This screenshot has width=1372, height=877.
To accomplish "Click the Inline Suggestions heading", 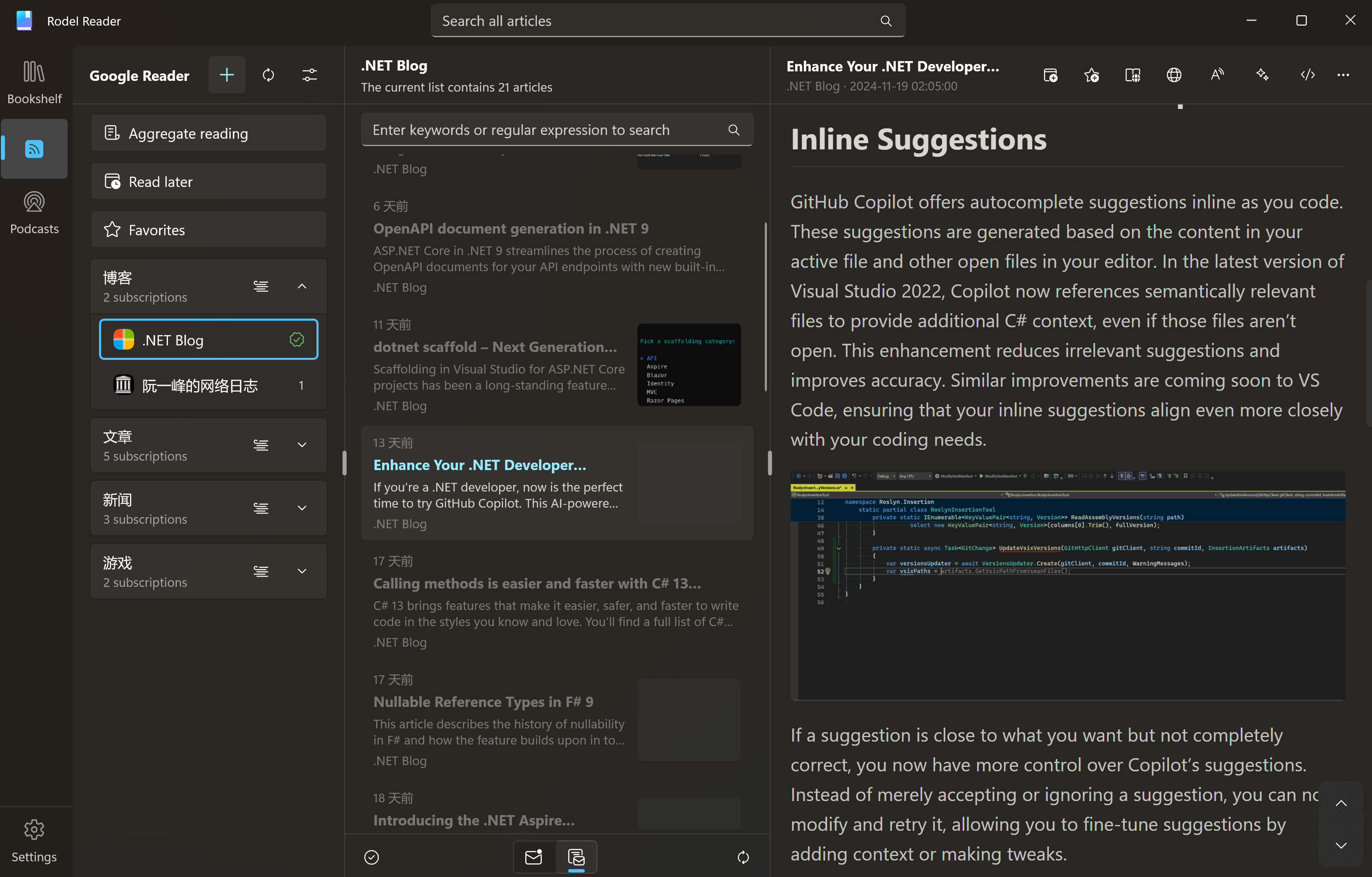I will tap(919, 139).
